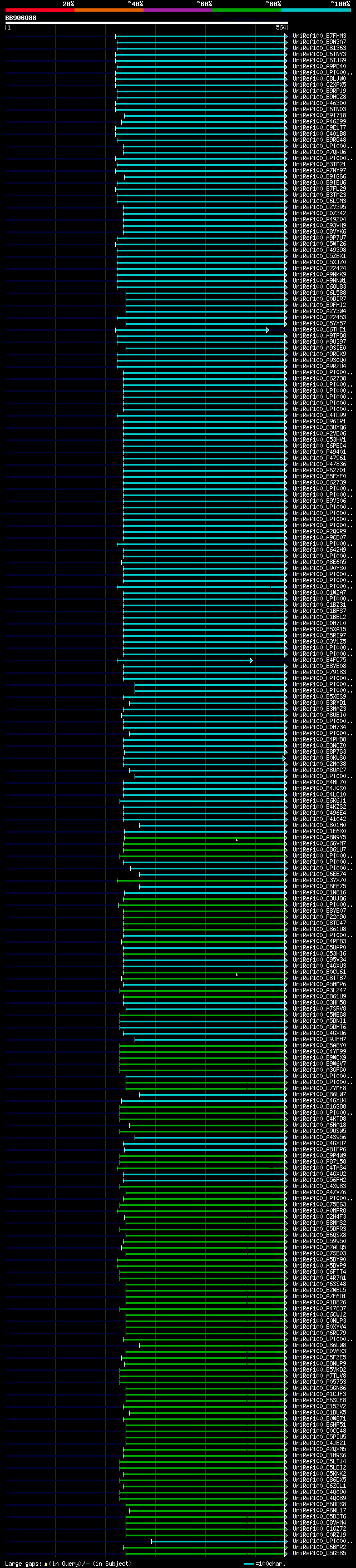Click the orange ~40% identity legend segment

(109, 10)
